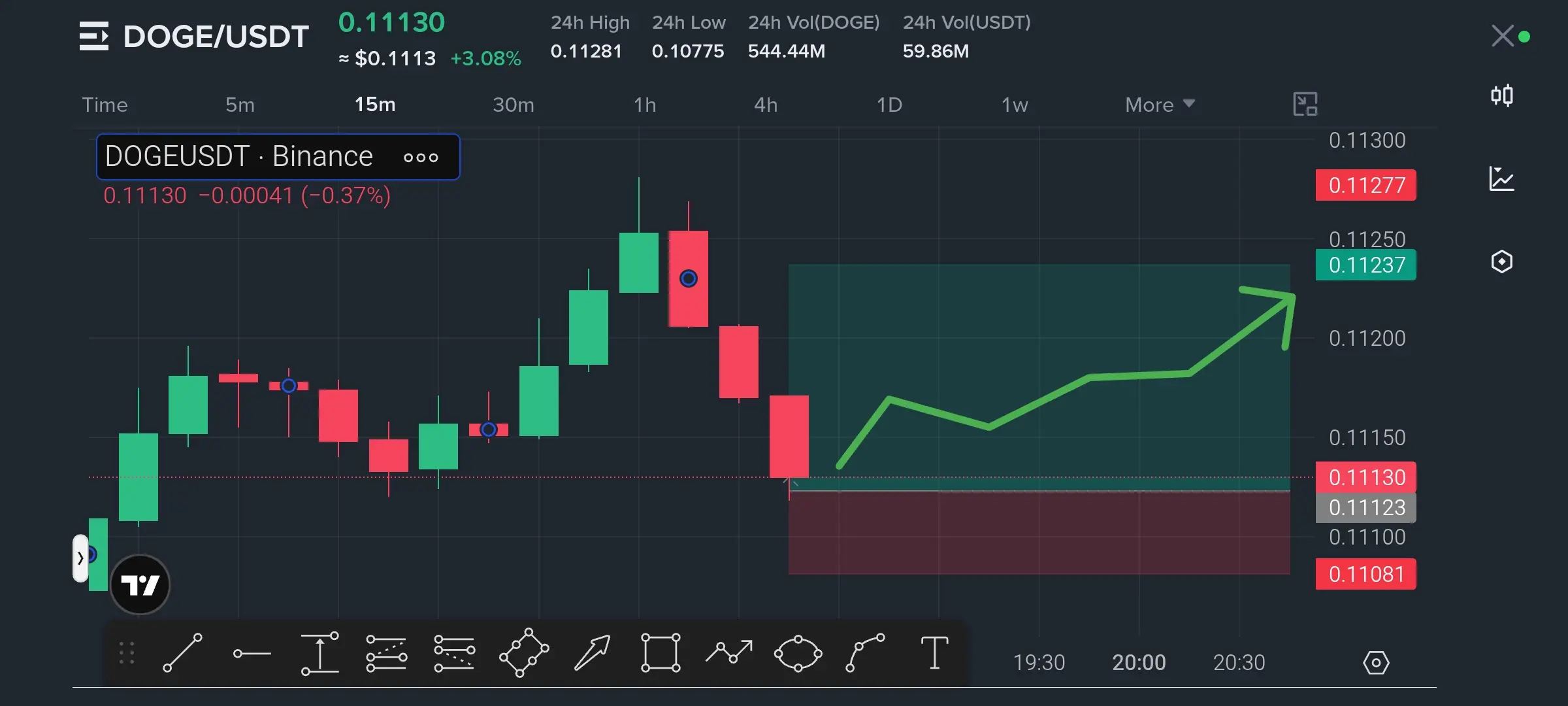Select the rotated rectangle tool
The height and width of the screenshot is (706, 1568).
[523, 652]
